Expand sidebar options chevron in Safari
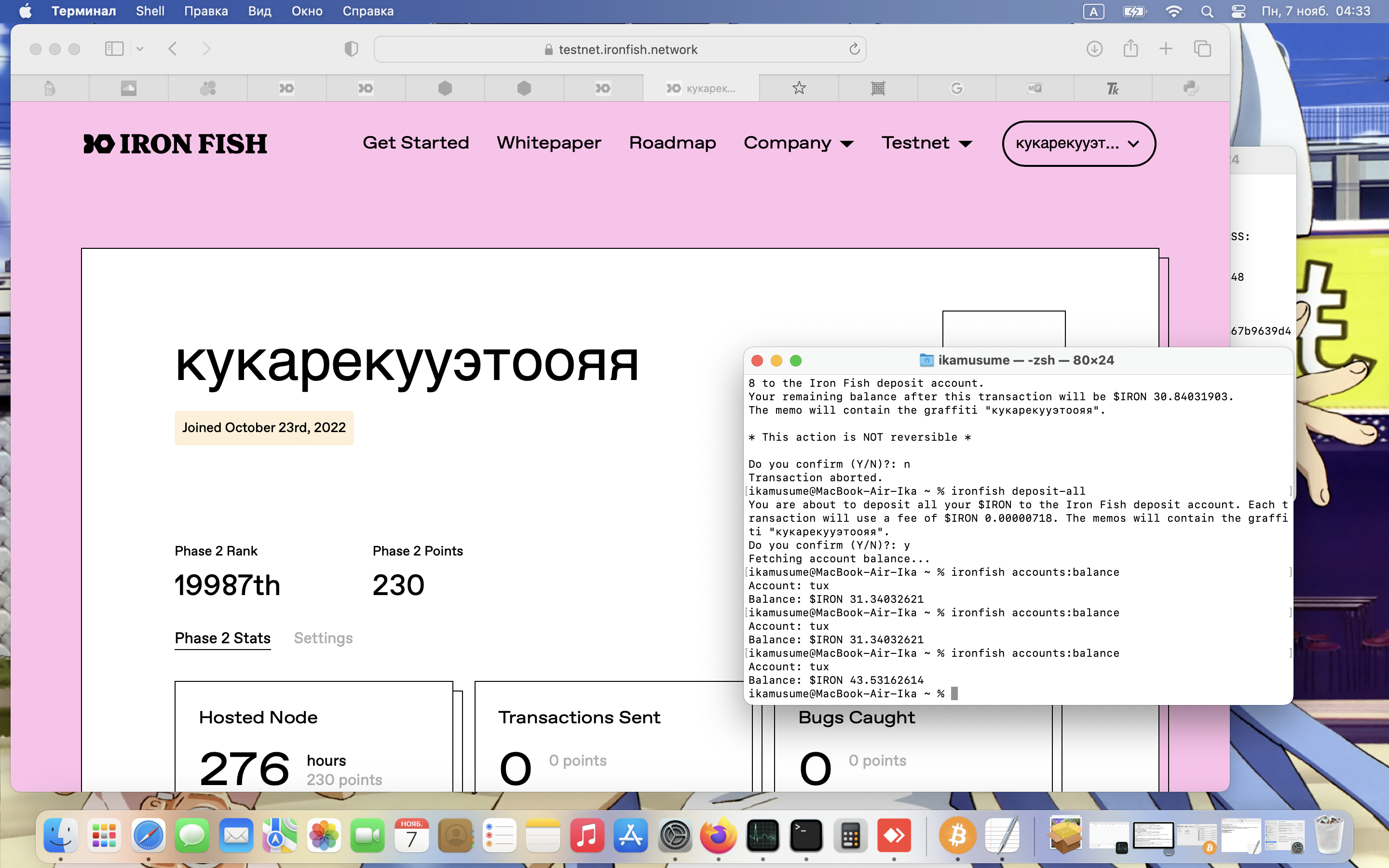Screen dimensions: 1389x868 coord(139,49)
